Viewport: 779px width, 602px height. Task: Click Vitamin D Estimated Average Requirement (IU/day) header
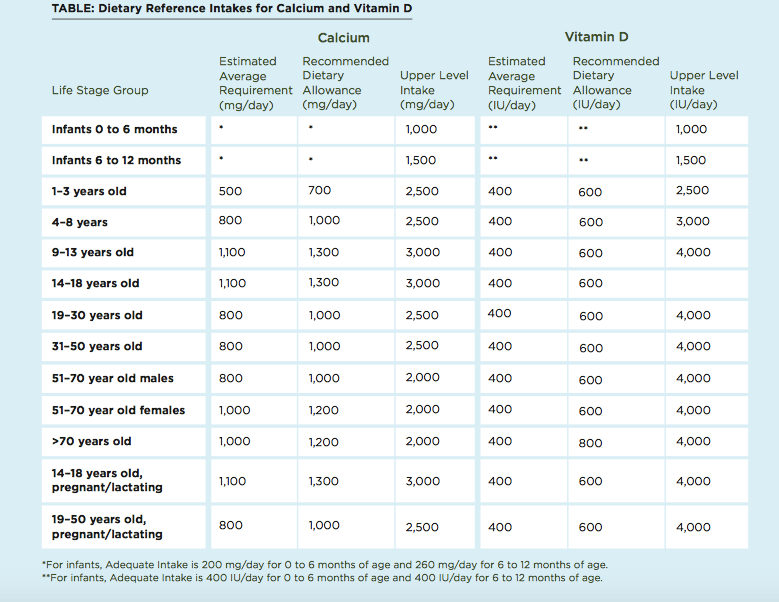tap(524, 83)
